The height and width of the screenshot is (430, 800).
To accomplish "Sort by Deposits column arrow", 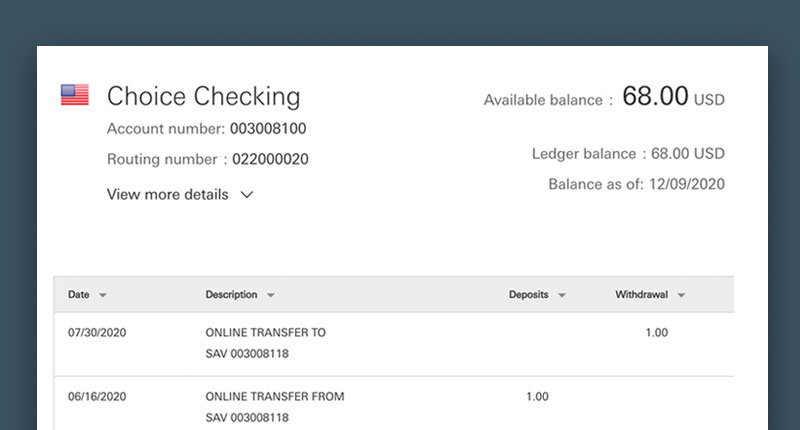I will [562, 295].
